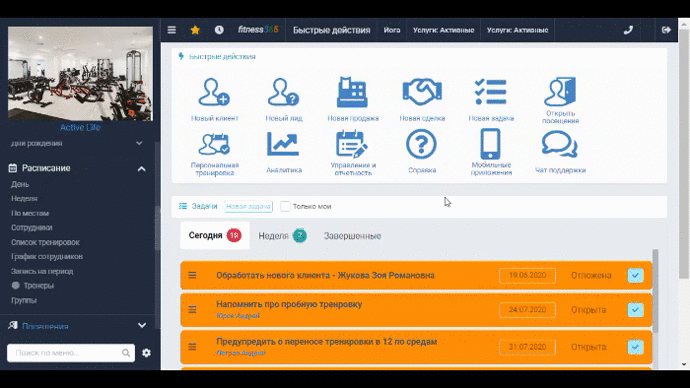The height and width of the screenshot is (388, 690).
Task: Open the Аналитика chart icon
Action: (283, 144)
